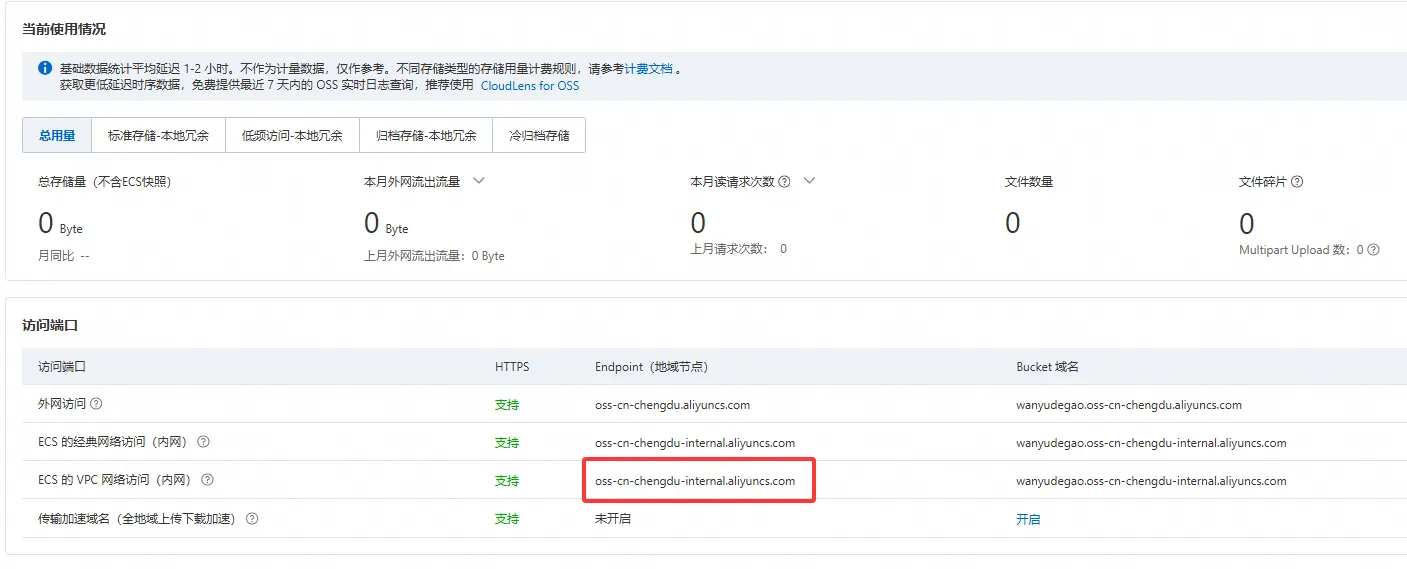The height and width of the screenshot is (569, 1407).
Task: Click help icon next to 本月读请求次数
Action: pyautogui.click(x=784, y=182)
